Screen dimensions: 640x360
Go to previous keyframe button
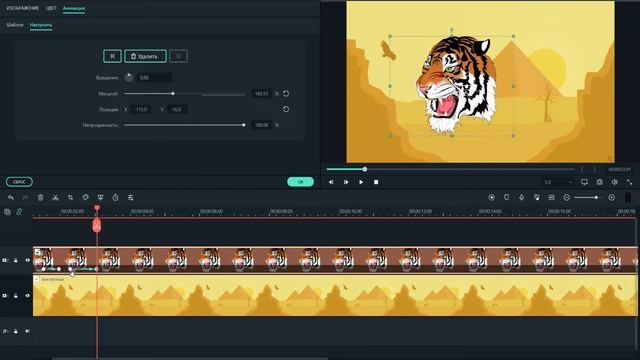point(112,56)
